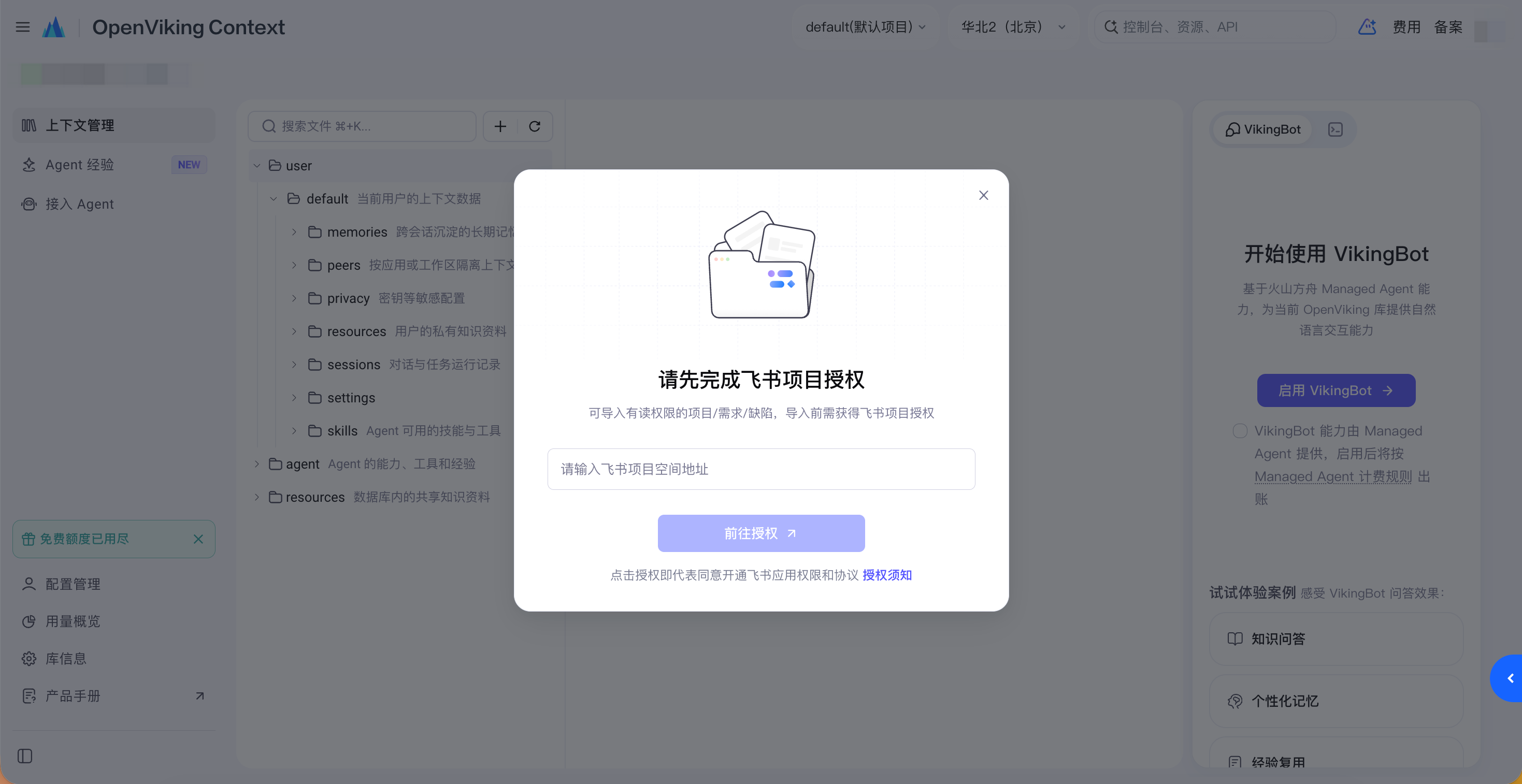This screenshot has height=784, width=1522.
Task: Open Managed Agent 计费规则 link
Action: point(1333,476)
